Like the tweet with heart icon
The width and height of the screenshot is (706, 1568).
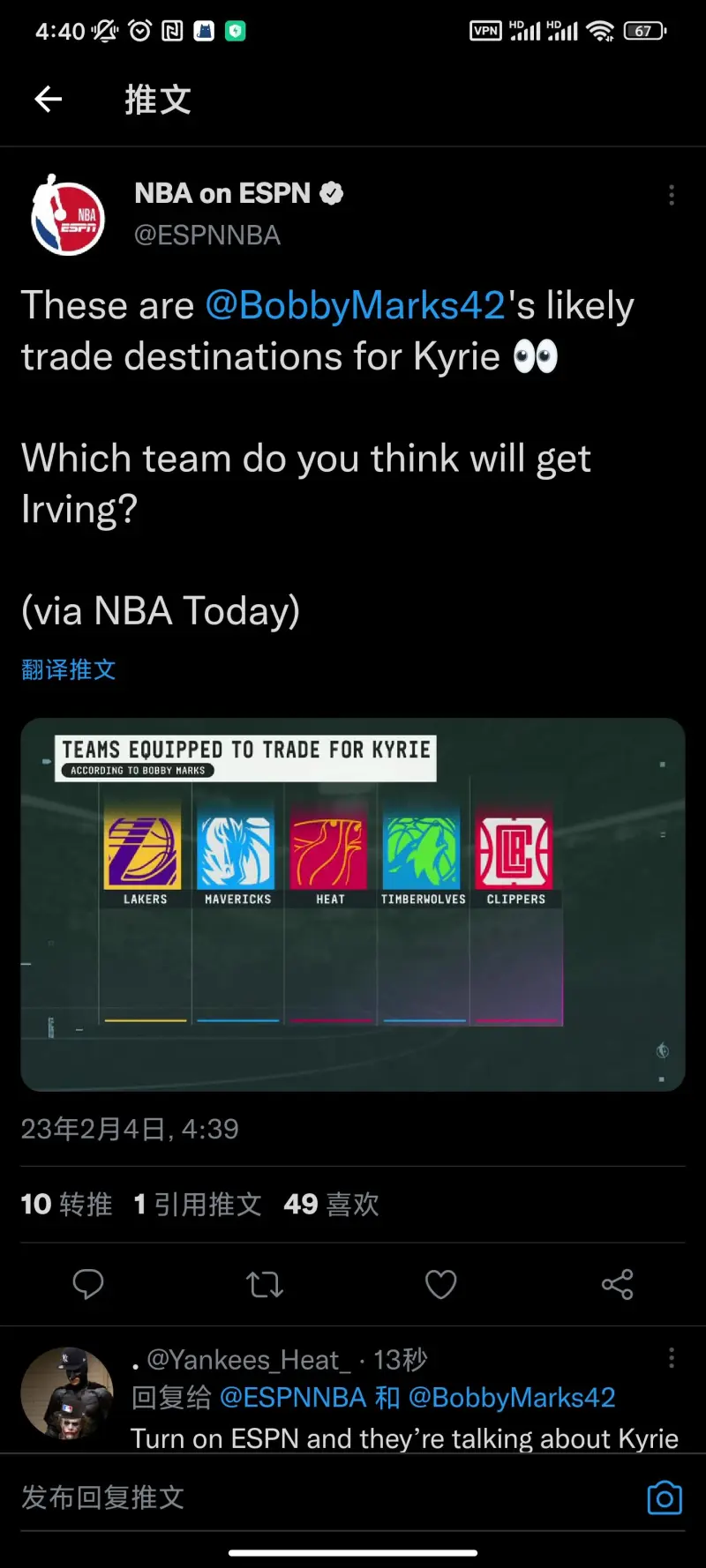(441, 1284)
